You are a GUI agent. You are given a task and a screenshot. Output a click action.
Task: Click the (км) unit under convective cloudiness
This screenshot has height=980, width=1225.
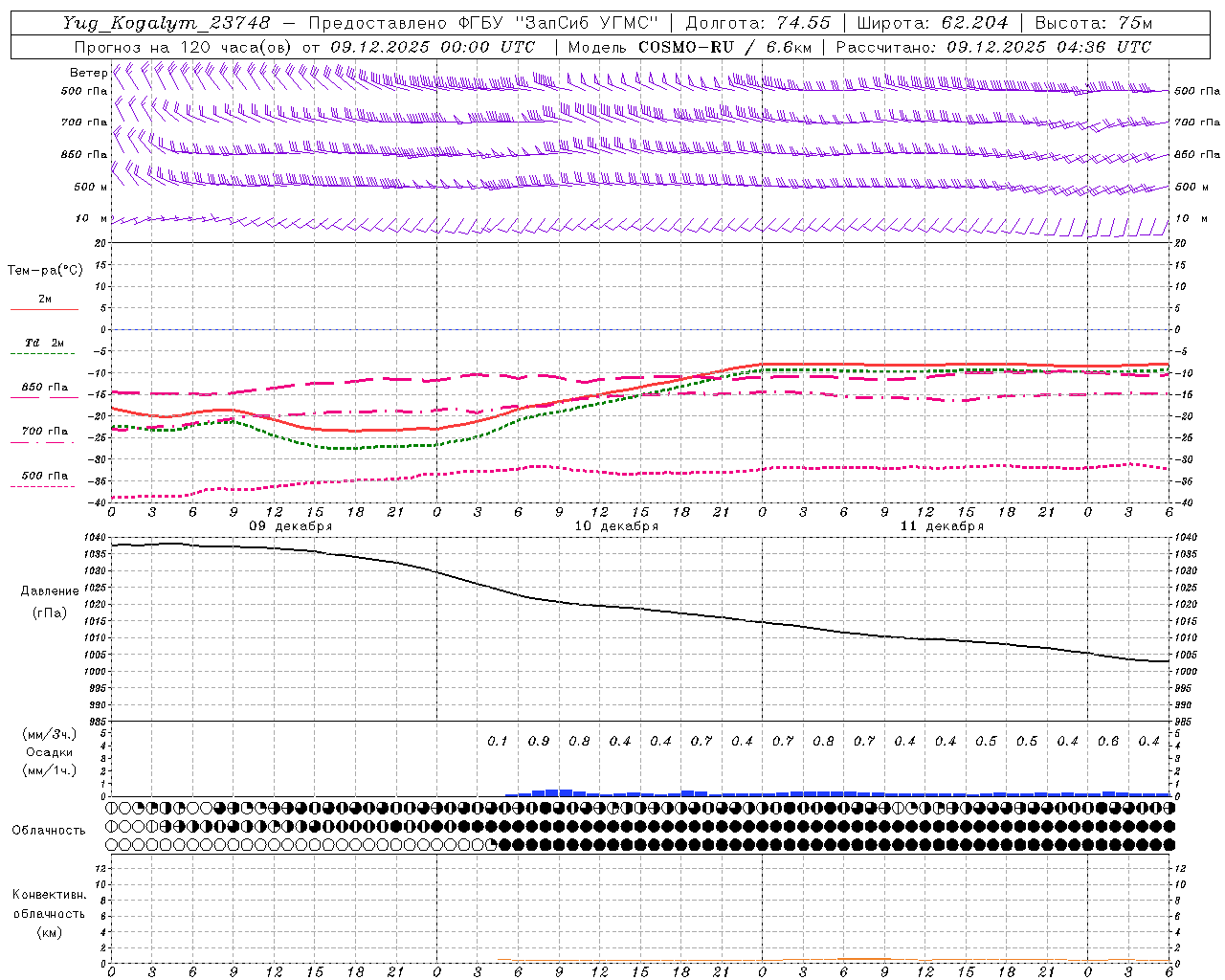coord(50,933)
